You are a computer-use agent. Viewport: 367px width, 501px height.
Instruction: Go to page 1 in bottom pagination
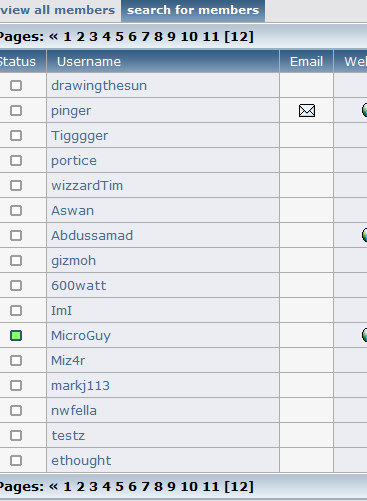point(67,487)
